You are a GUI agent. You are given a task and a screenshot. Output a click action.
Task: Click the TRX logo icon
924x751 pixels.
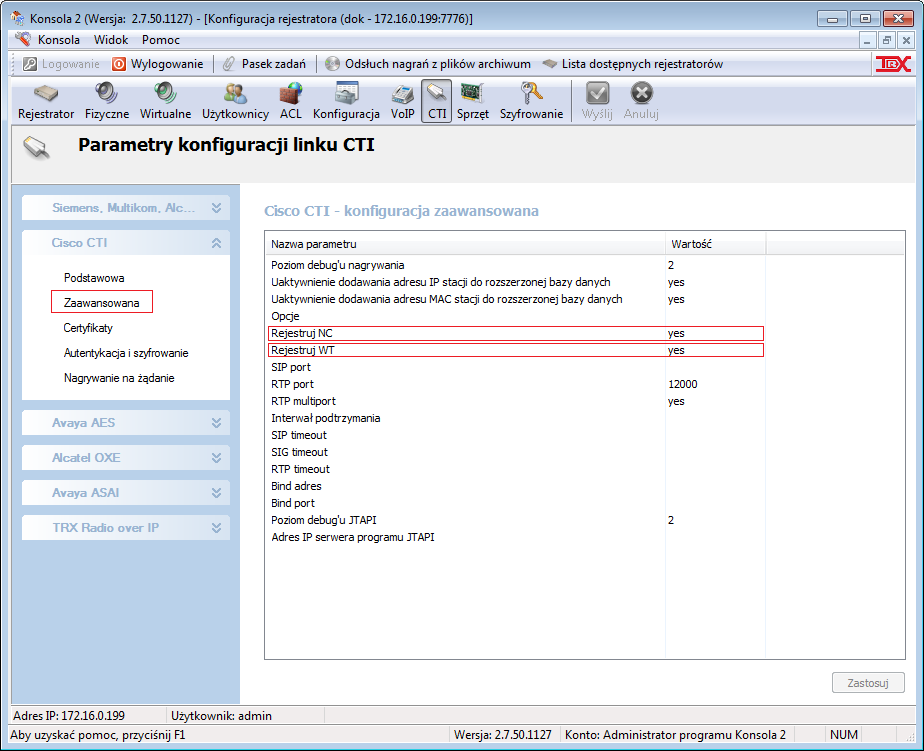pos(893,64)
